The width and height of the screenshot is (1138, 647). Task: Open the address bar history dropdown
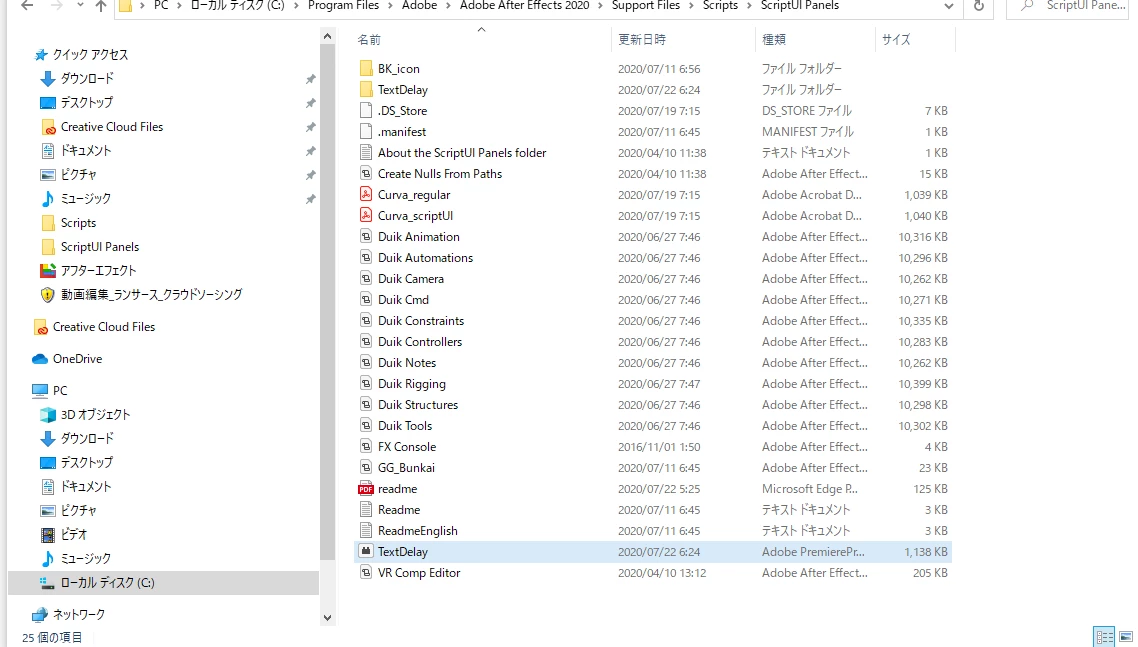pyautogui.click(x=949, y=6)
